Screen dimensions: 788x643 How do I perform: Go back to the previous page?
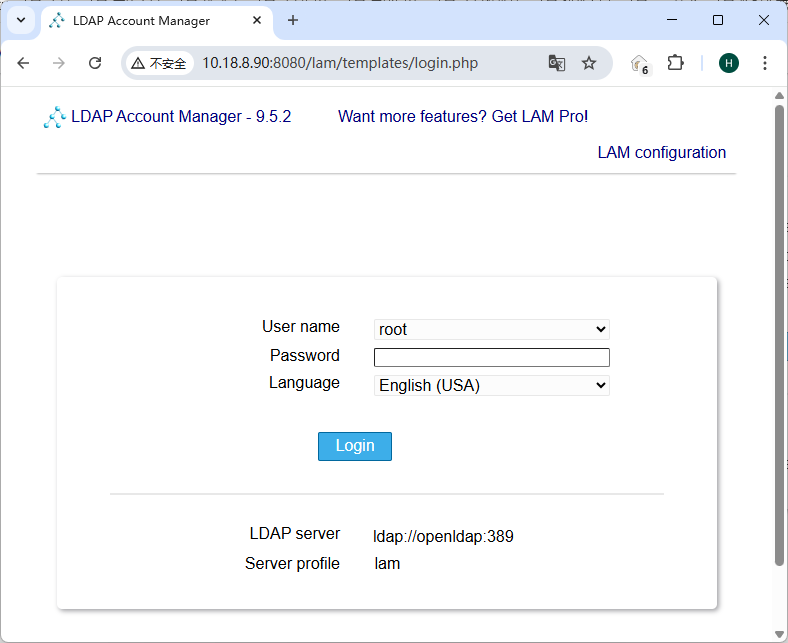tap(23, 63)
